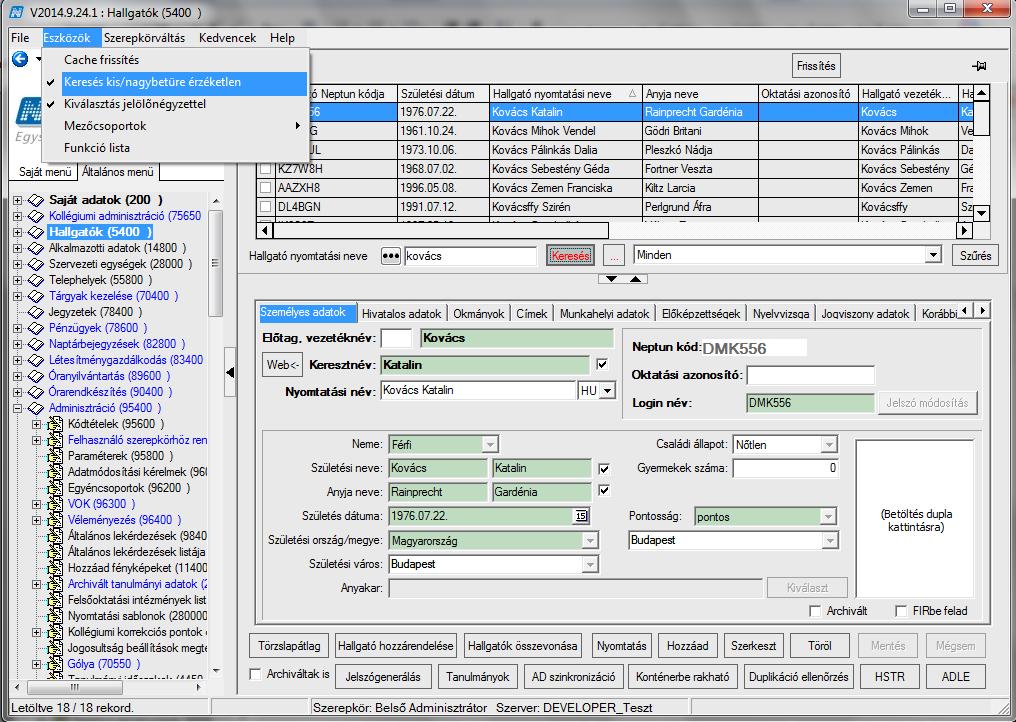This screenshot has width=1016, height=722.
Task: Open the calendar picker for Születés dátuma
Action: pos(581,517)
